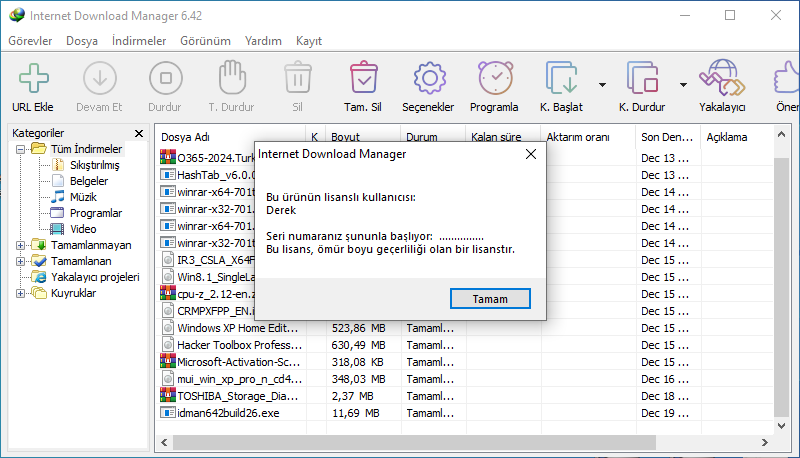Select the Kuyruklar folder
The height and width of the screenshot is (458, 800).
pos(73,293)
